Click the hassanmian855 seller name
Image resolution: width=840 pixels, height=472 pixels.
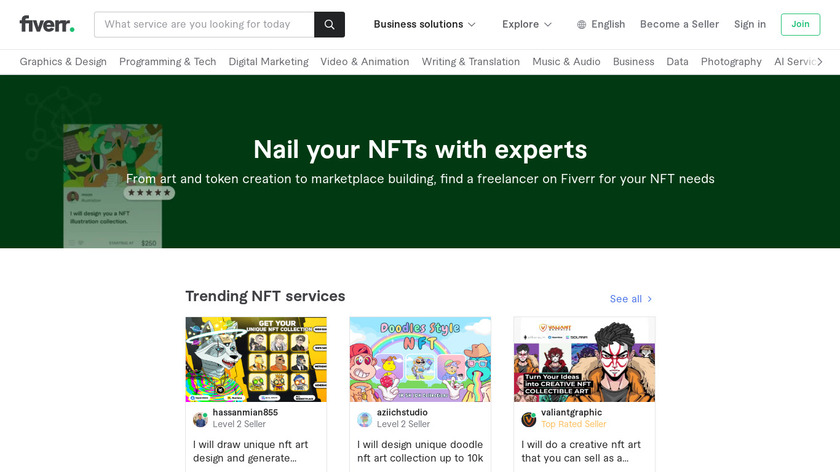click(245, 413)
